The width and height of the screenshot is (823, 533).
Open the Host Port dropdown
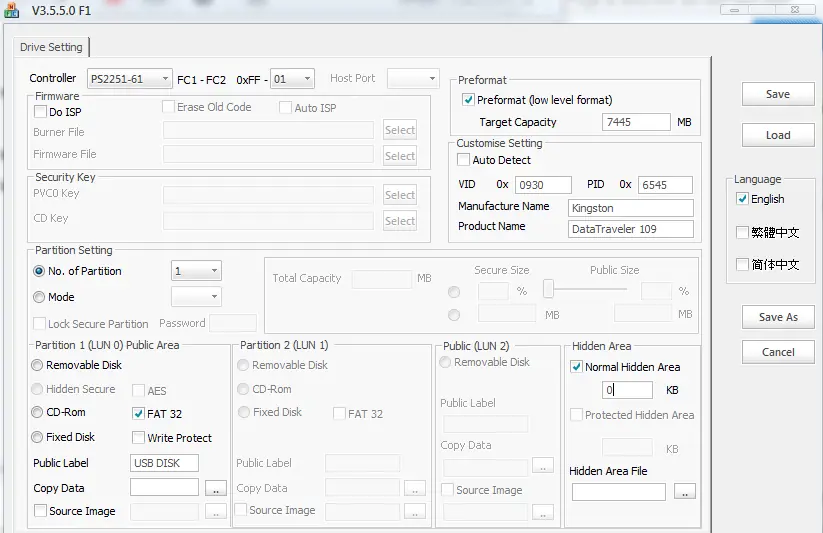pyautogui.click(x=413, y=79)
